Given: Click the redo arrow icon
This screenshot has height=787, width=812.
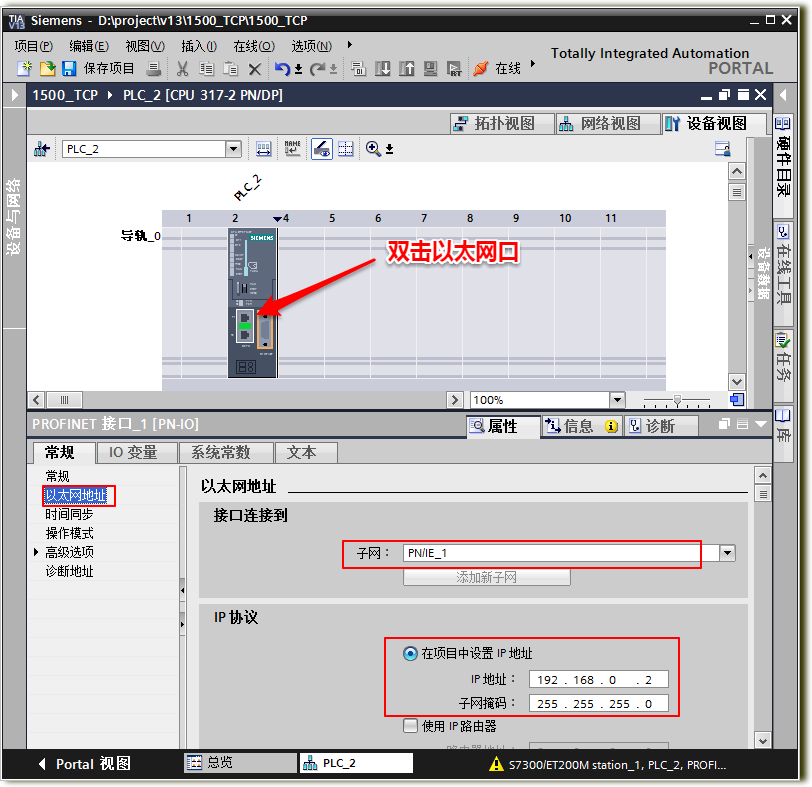Looking at the screenshot, I should coord(317,68).
